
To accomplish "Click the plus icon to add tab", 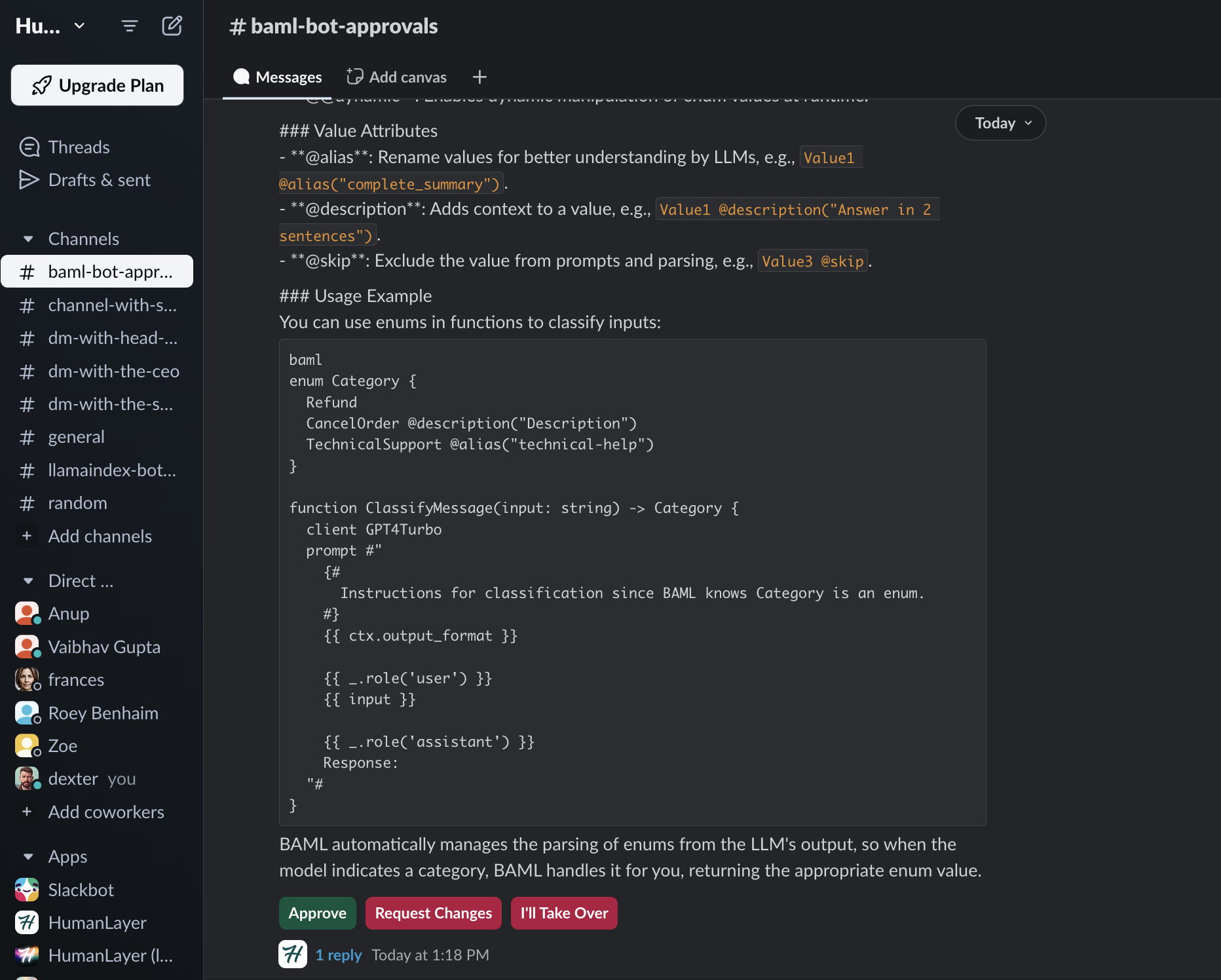I will pyautogui.click(x=479, y=77).
